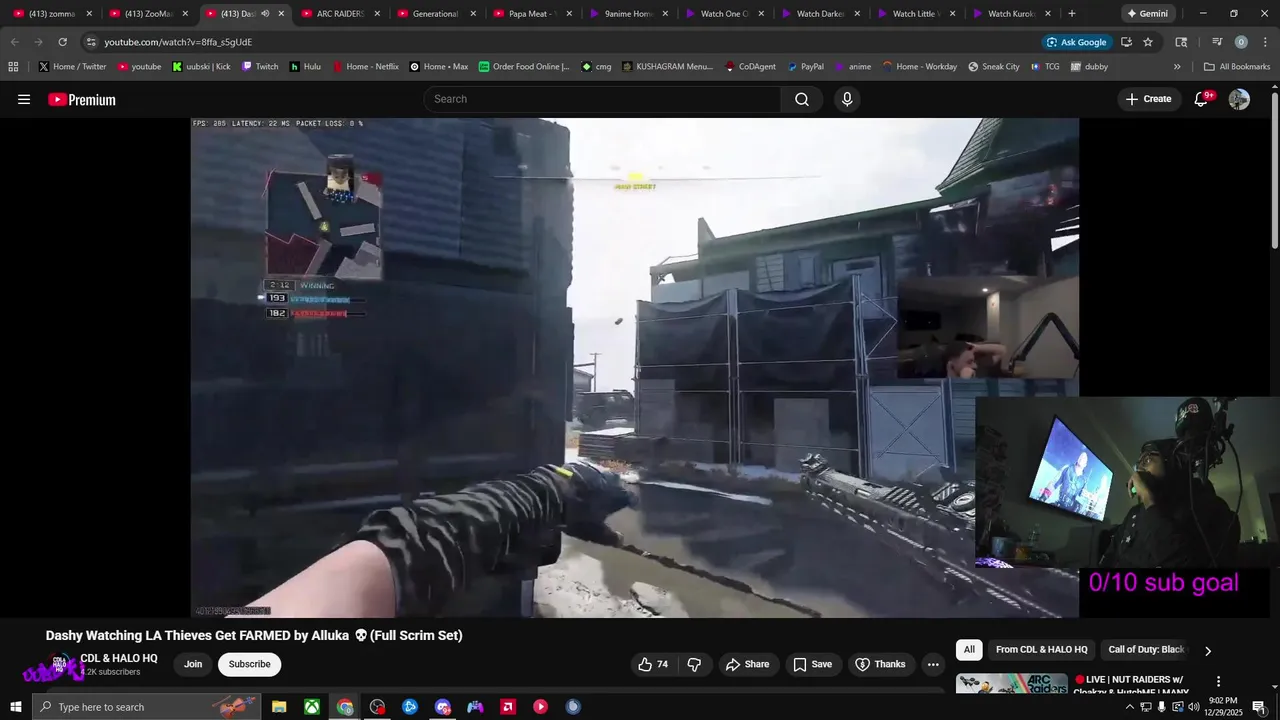Open the Xbox app from the taskbar
The width and height of the screenshot is (1280, 720).
pyautogui.click(x=312, y=707)
